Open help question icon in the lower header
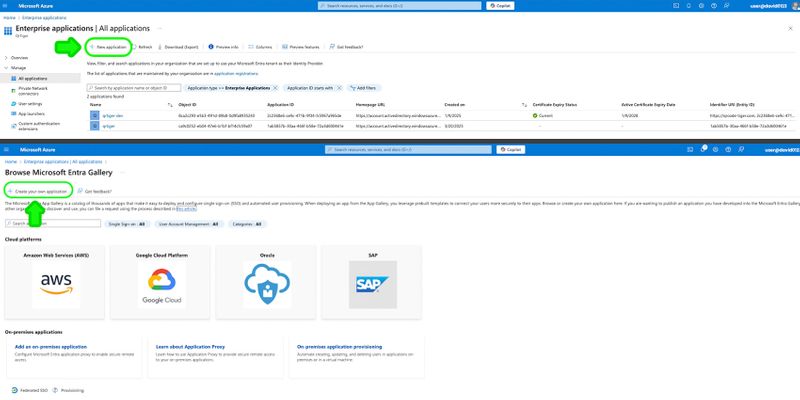Screen dimensions: 800x400 point(728,149)
